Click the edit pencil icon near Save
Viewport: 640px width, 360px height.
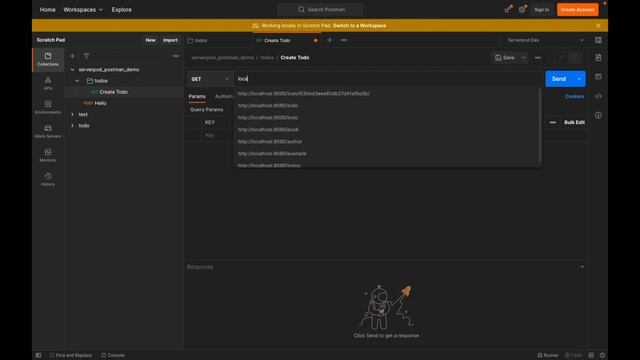click(x=562, y=58)
